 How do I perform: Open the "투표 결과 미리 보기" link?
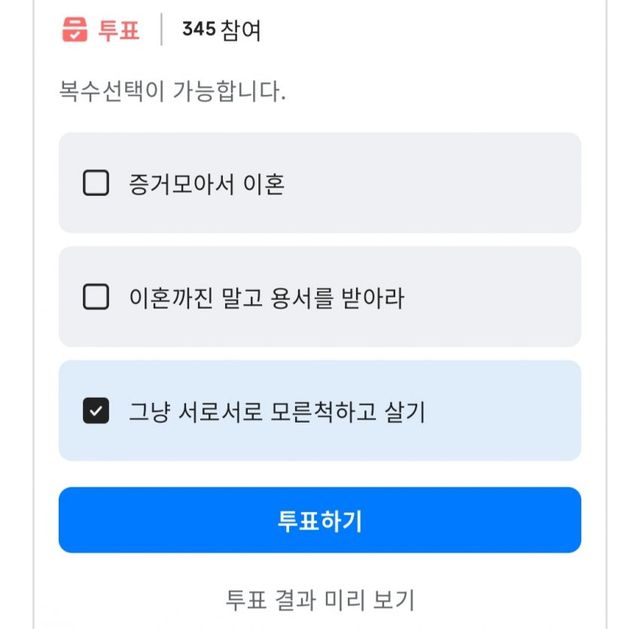click(320, 600)
